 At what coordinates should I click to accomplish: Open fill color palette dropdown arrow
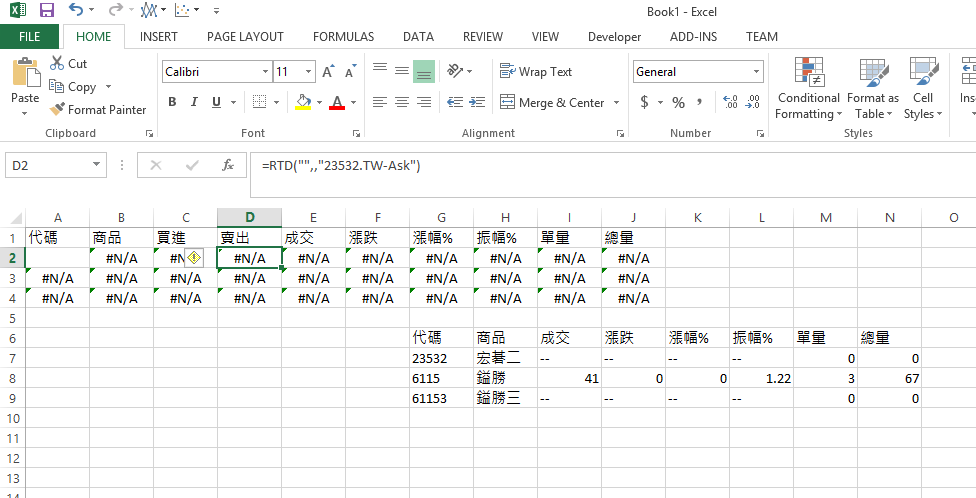click(319, 102)
